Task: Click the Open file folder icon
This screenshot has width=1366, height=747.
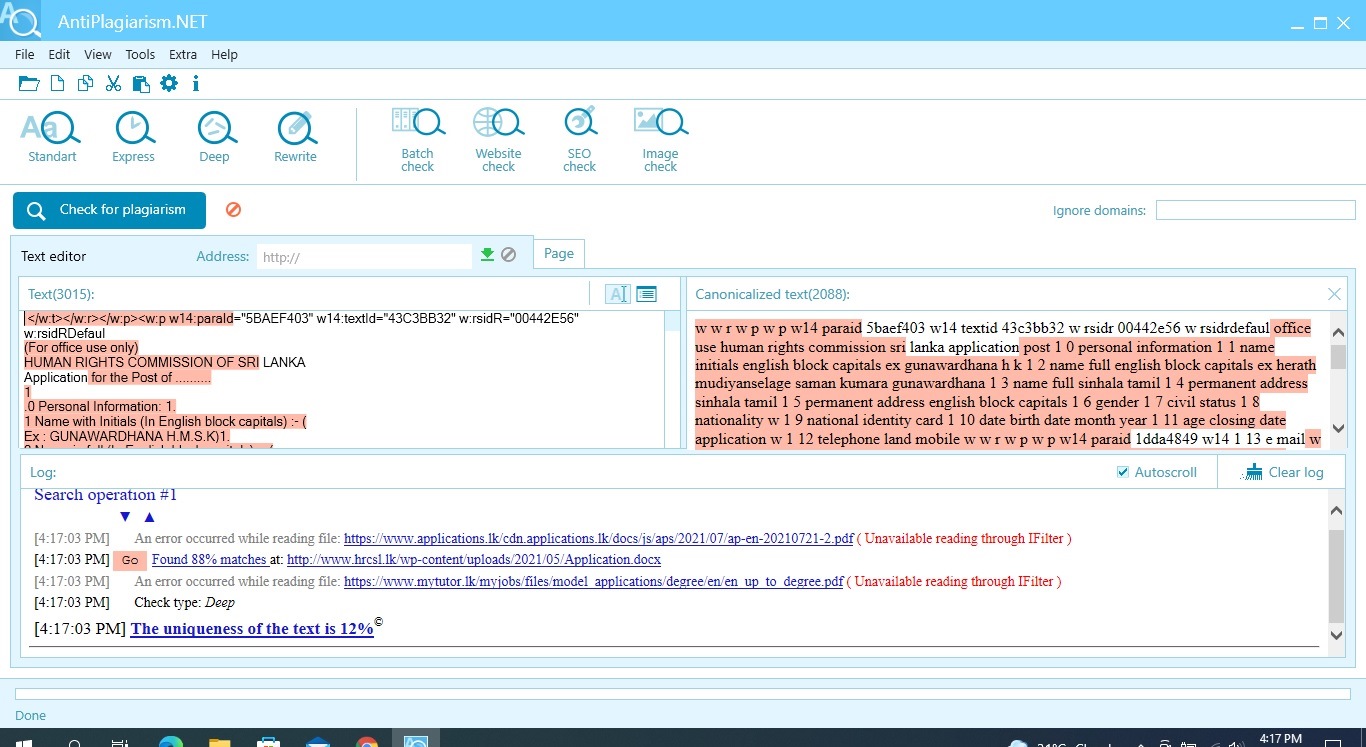Action: 29,84
